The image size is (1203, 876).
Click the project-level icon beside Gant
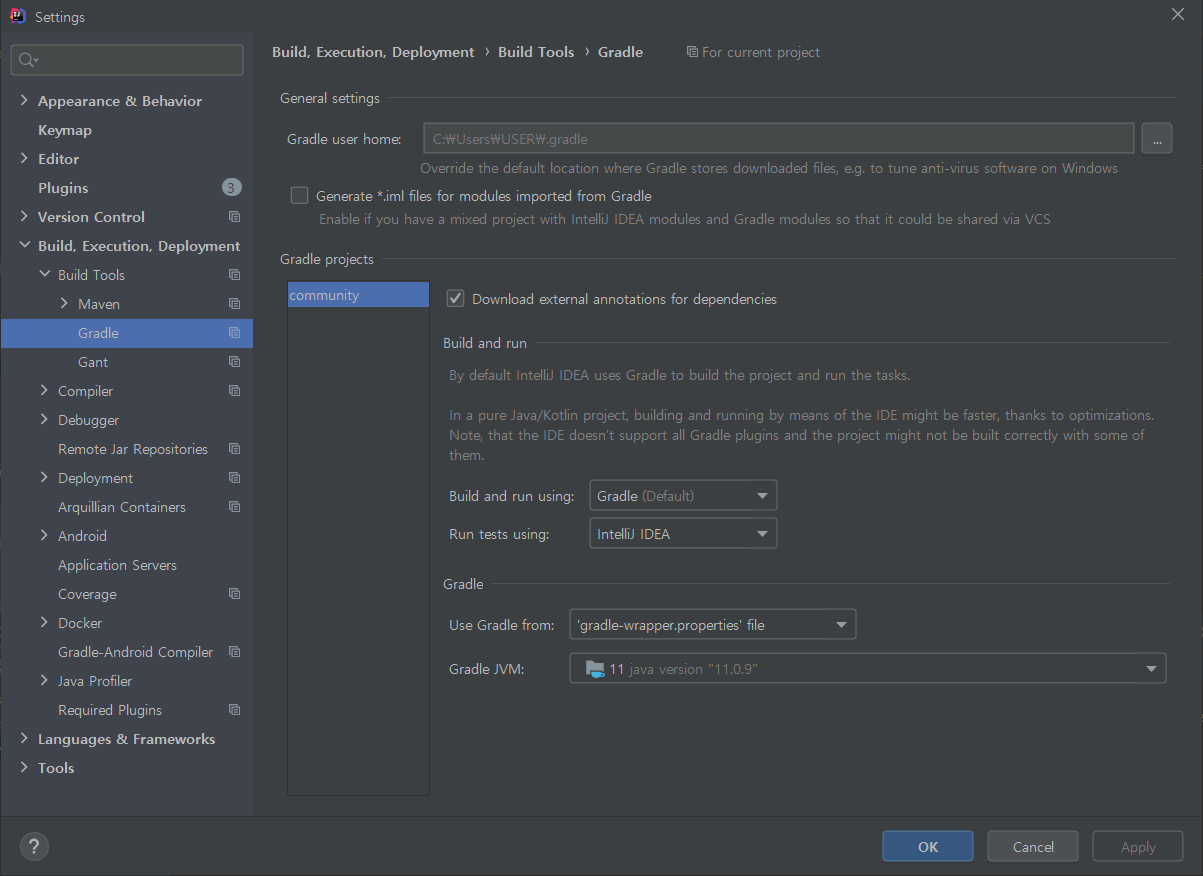234,362
